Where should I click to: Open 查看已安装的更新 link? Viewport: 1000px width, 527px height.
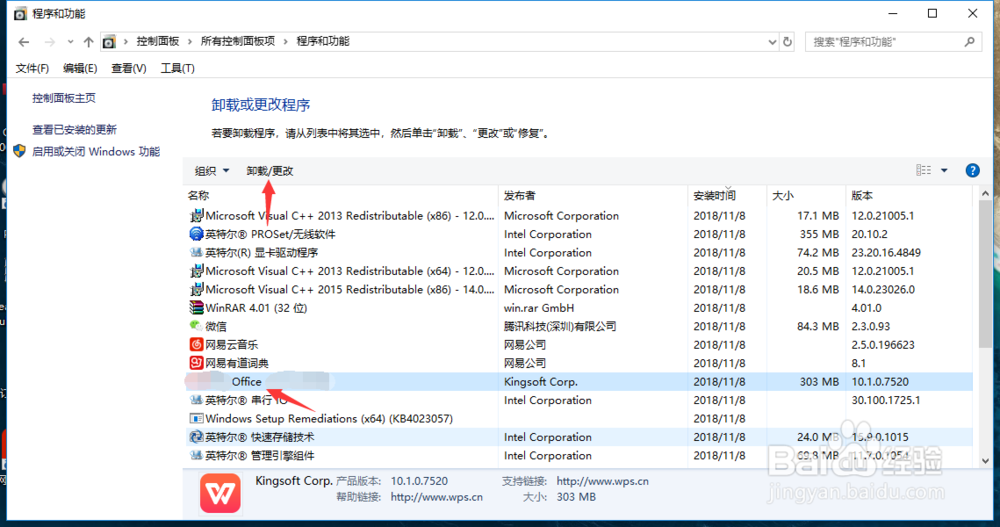75,130
